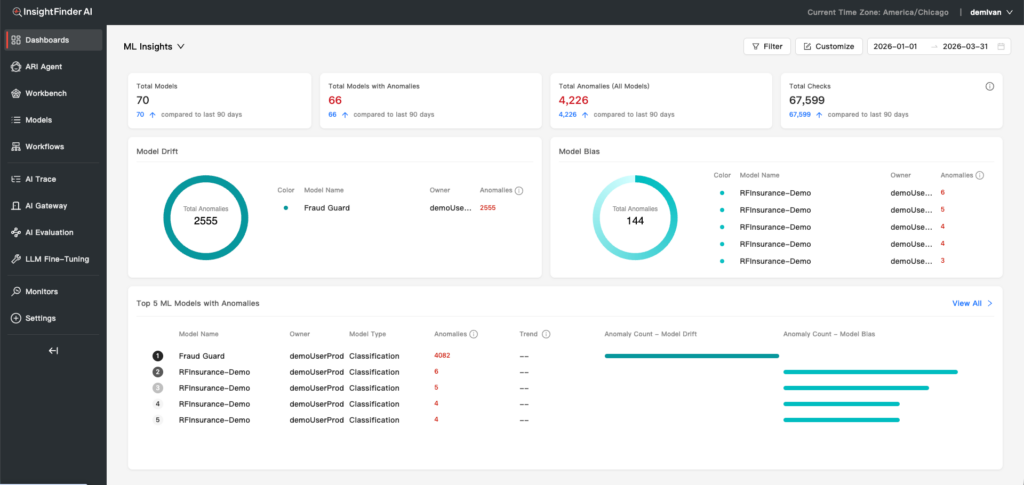
Task: Collapse the sidebar with arrow icon
Action: [x=54, y=351]
